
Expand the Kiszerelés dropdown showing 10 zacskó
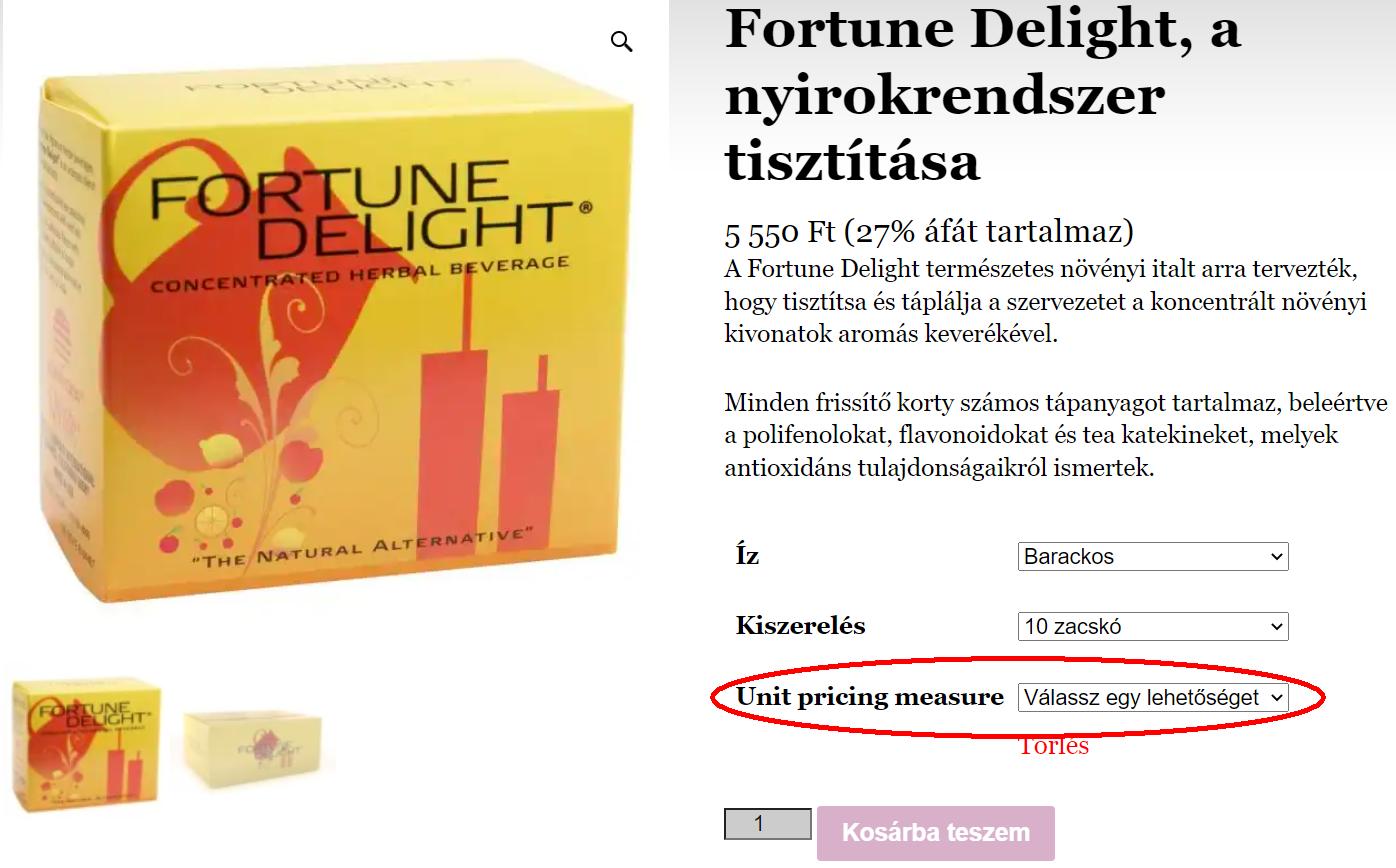(x=1153, y=627)
